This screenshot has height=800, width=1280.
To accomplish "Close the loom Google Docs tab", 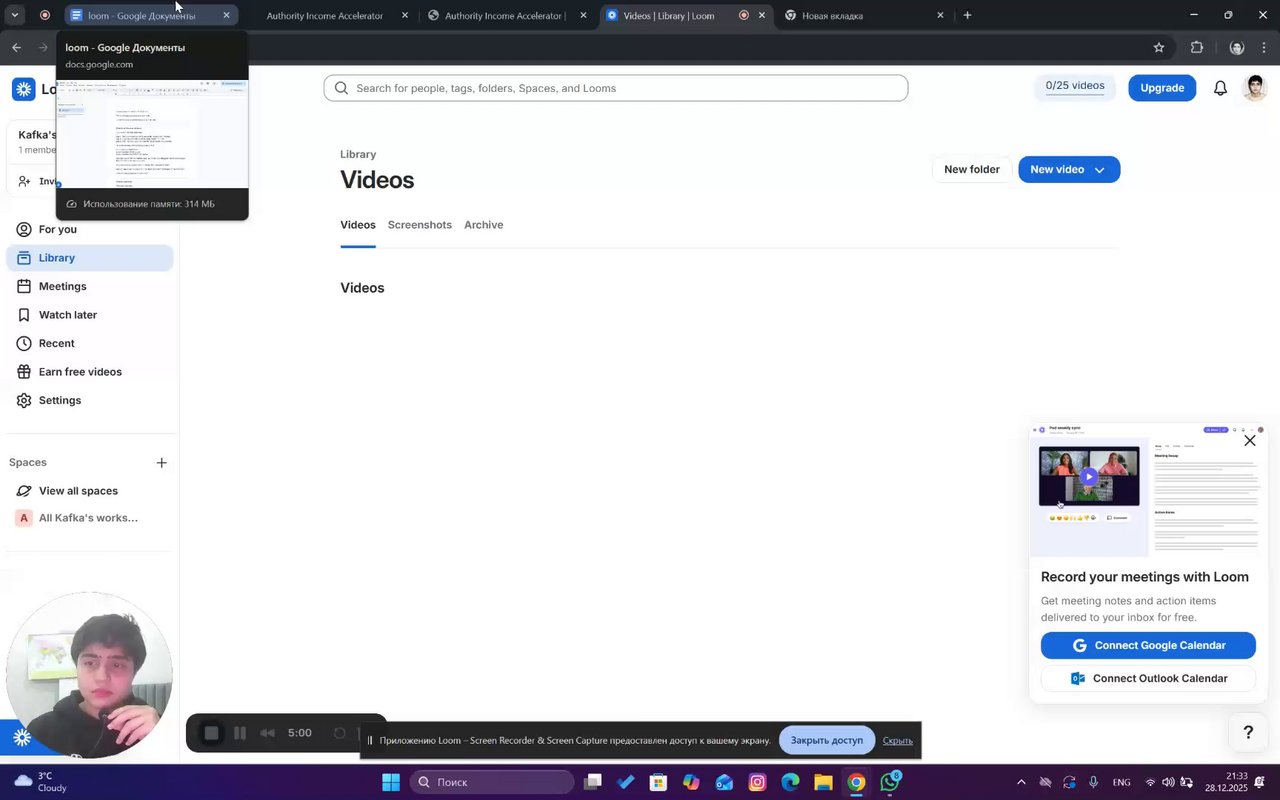I will 226,15.
